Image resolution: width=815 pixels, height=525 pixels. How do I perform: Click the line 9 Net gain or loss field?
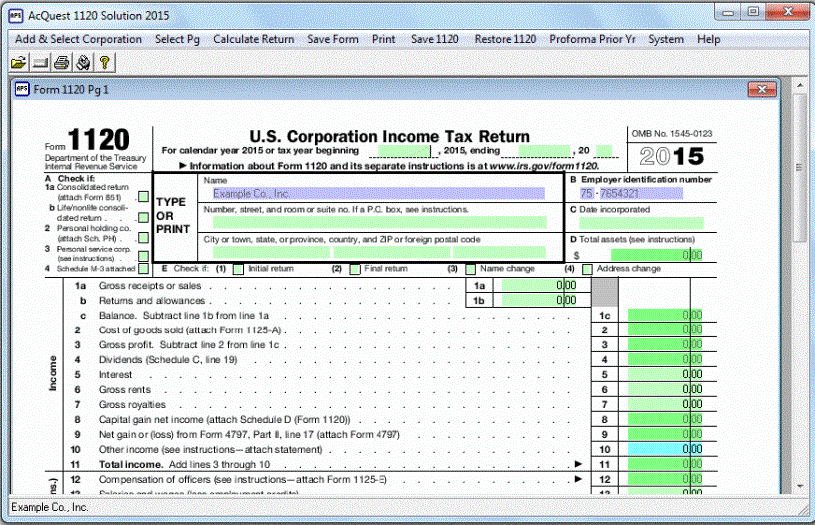[x=665, y=434]
